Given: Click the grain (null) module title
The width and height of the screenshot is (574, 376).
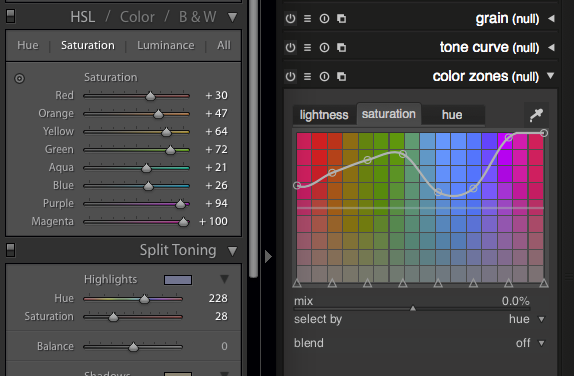Looking at the screenshot, I should pyautogui.click(x=507, y=18).
